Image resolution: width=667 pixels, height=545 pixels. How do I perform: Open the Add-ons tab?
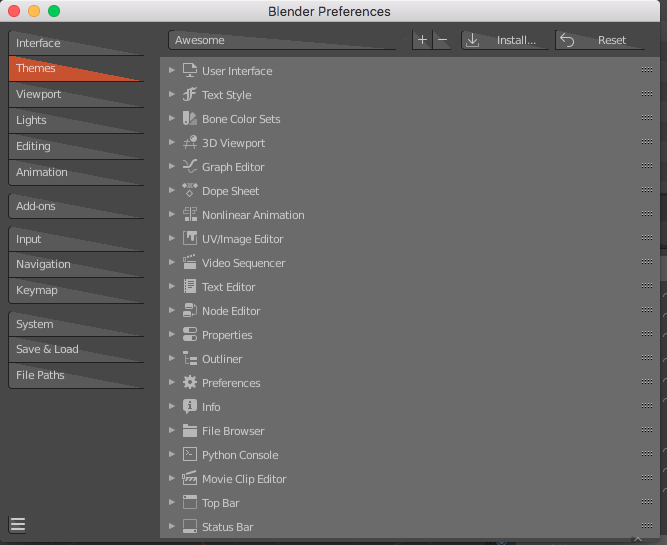coord(76,206)
